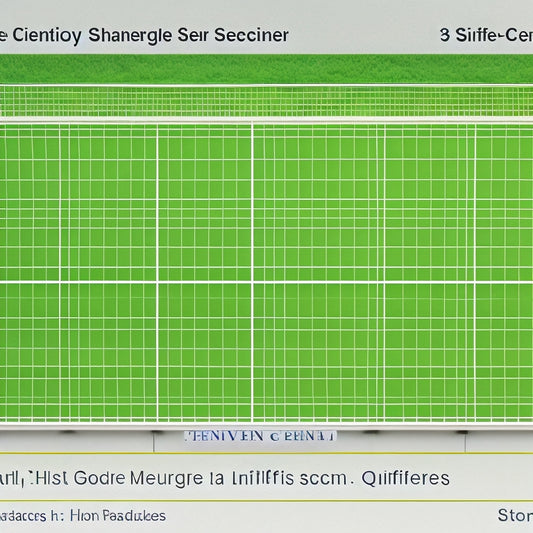
Task: Click the word "Qiirfiferes"
Action: click(406, 478)
